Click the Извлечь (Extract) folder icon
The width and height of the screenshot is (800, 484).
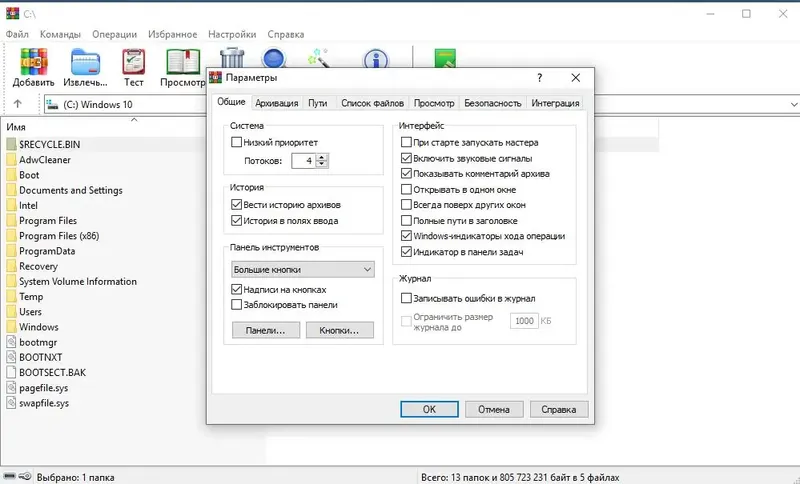[85, 62]
